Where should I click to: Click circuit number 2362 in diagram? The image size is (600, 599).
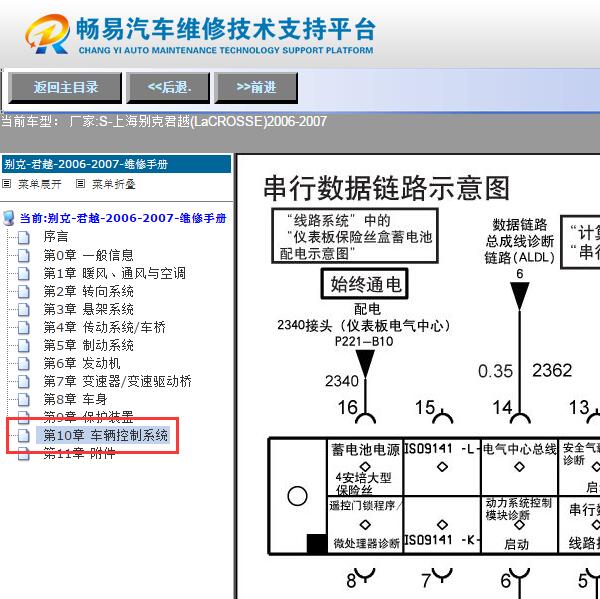(x=552, y=370)
